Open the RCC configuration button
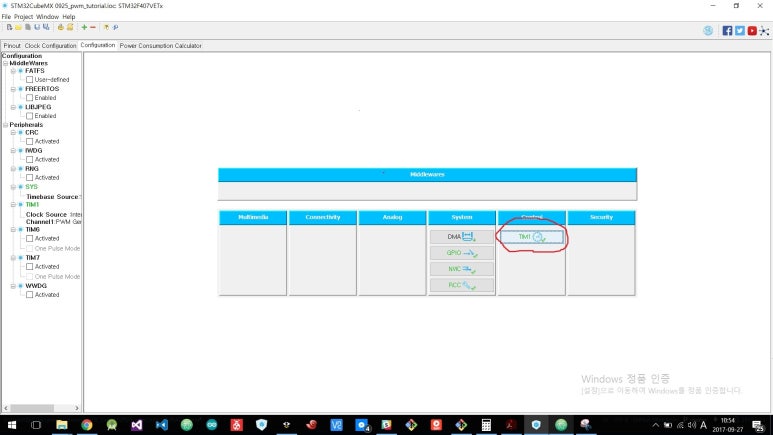Screen dimensions: 773x435 click(x=461, y=285)
